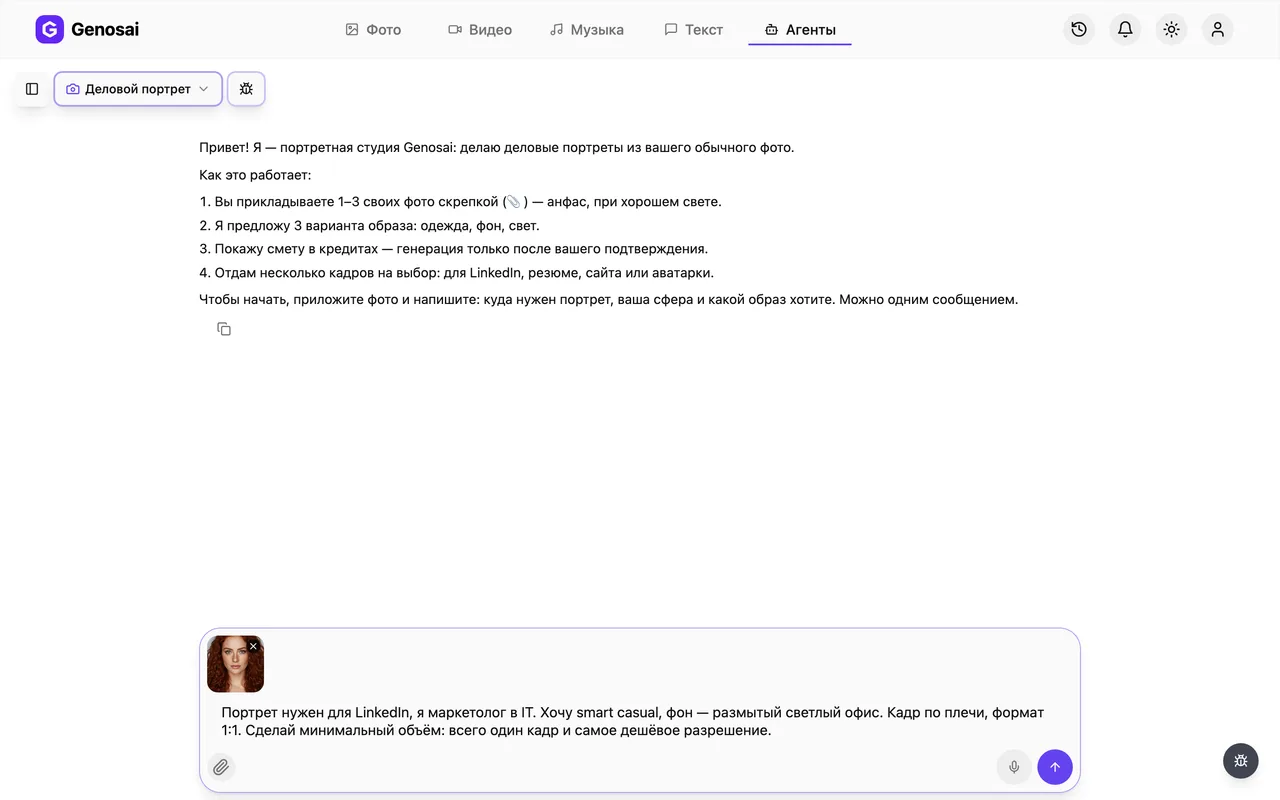Open the history clock icon
Viewport: 1280px width, 800px height.
[x=1079, y=30]
